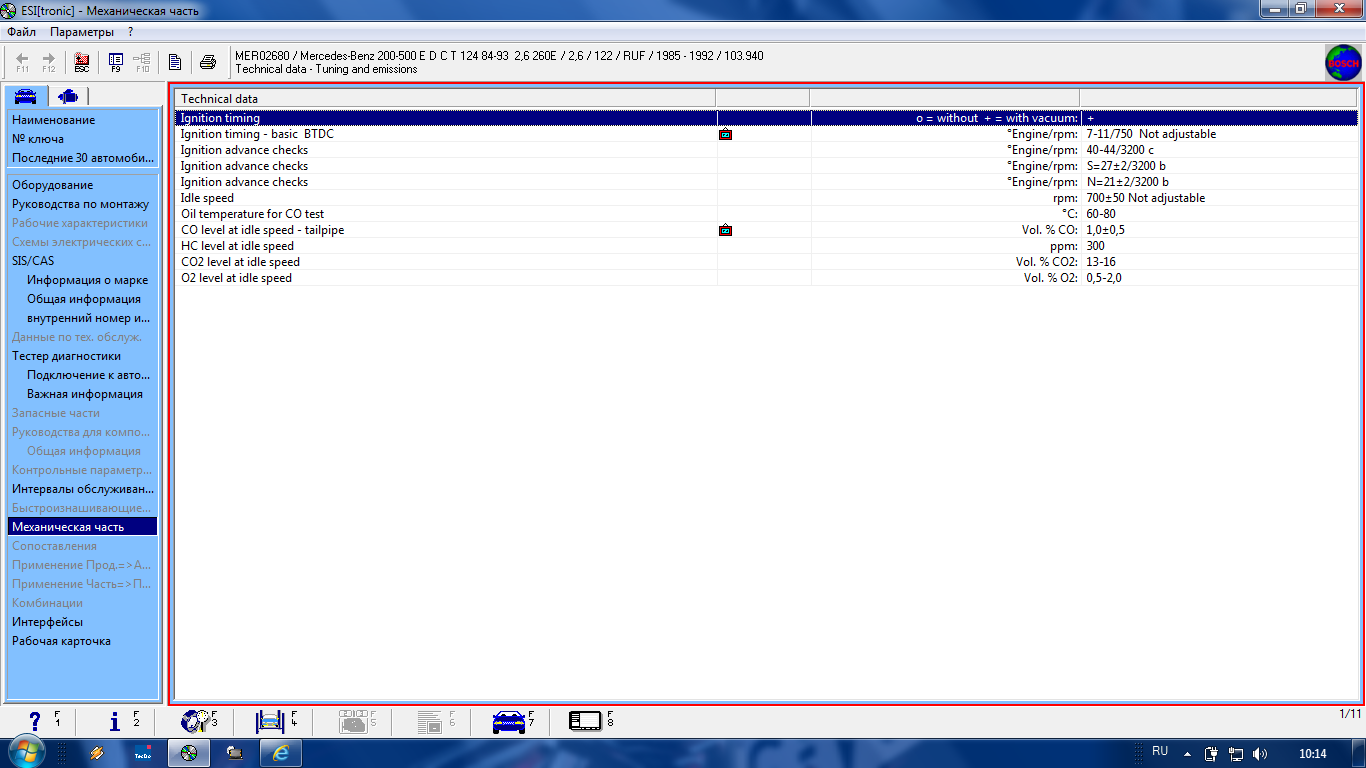
Task: Click value 700±50 Not adjustable
Action: tap(1146, 198)
